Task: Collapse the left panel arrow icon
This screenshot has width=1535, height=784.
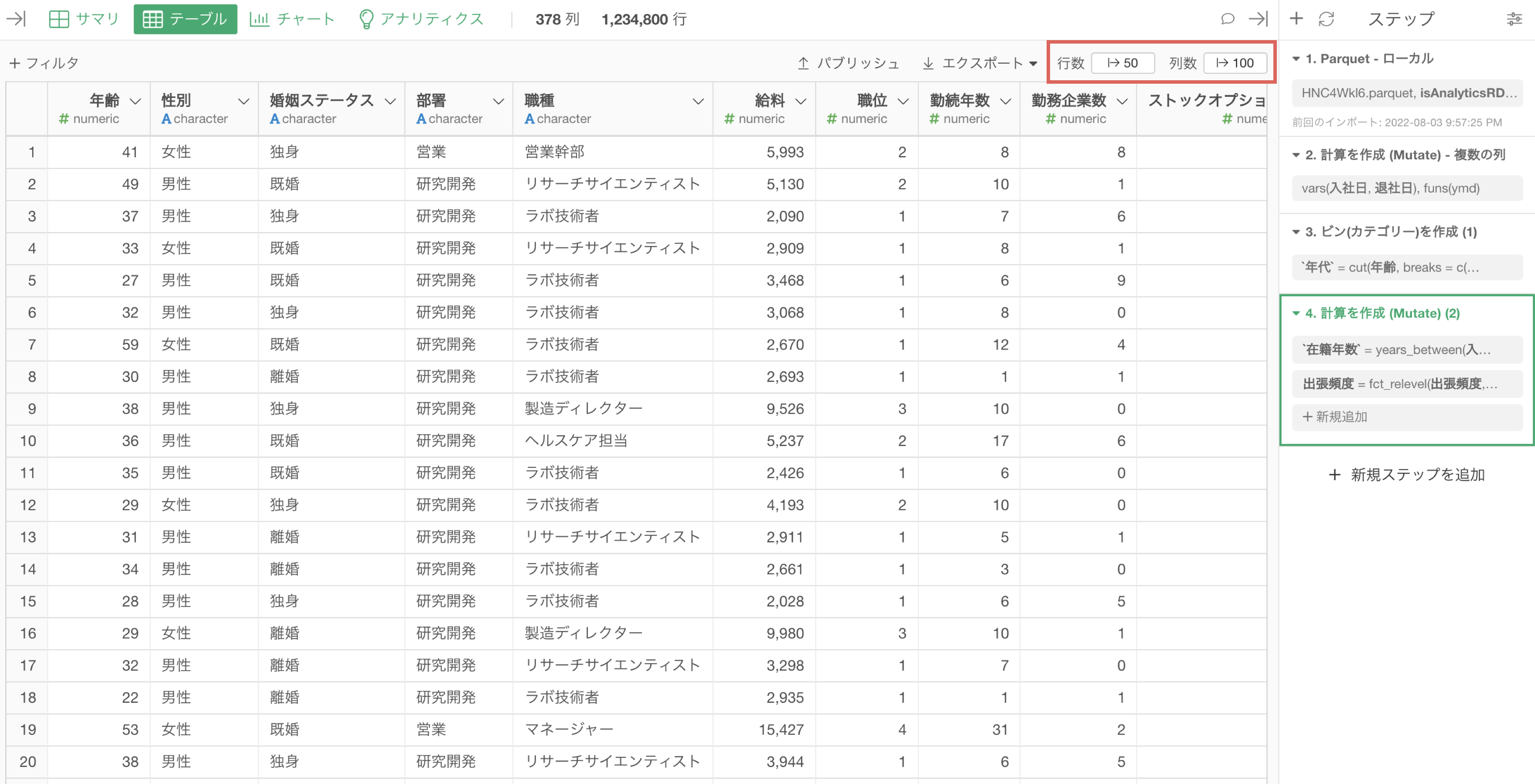Action: [16, 19]
